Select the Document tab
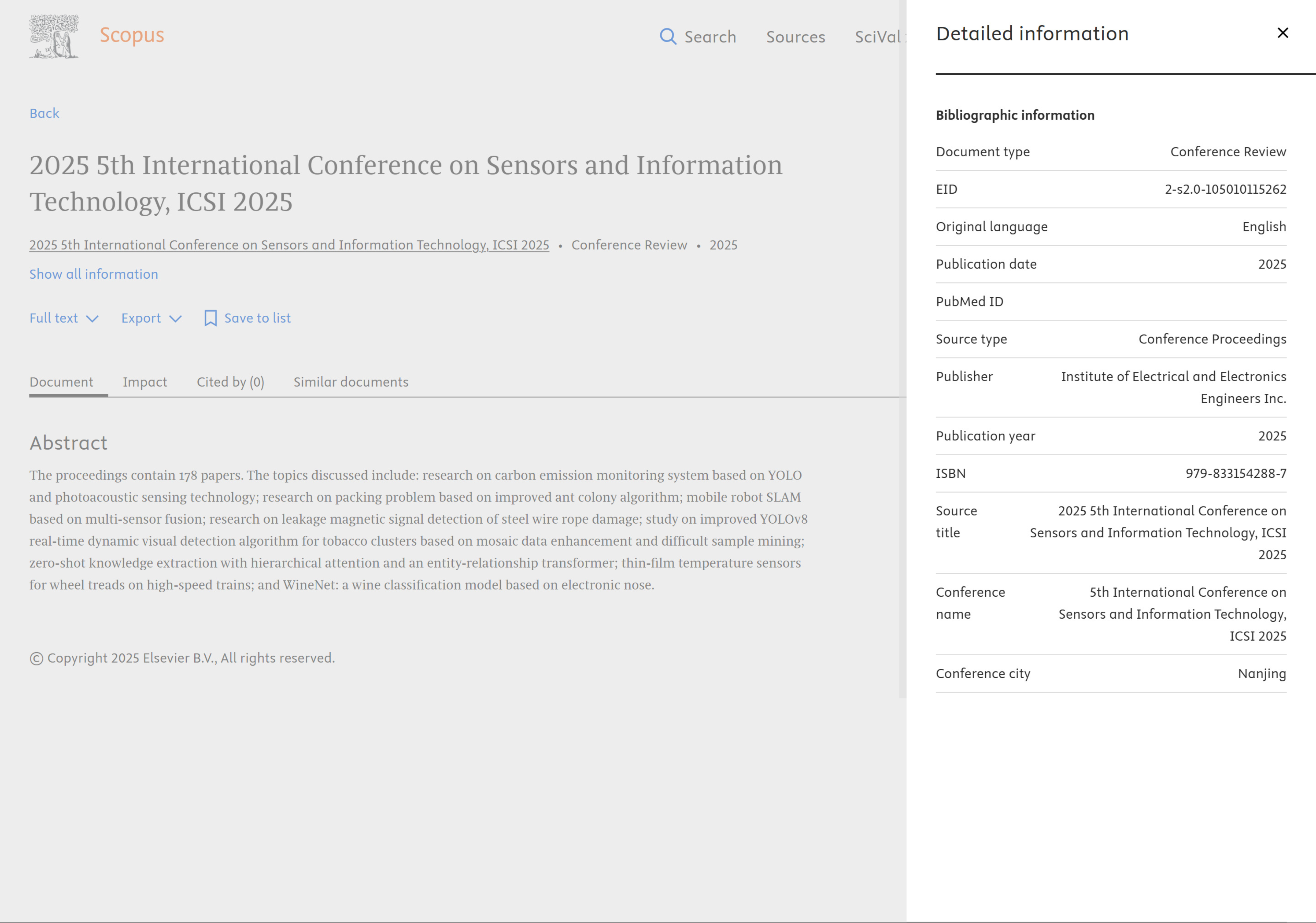The height and width of the screenshot is (923, 1316). point(61,382)
